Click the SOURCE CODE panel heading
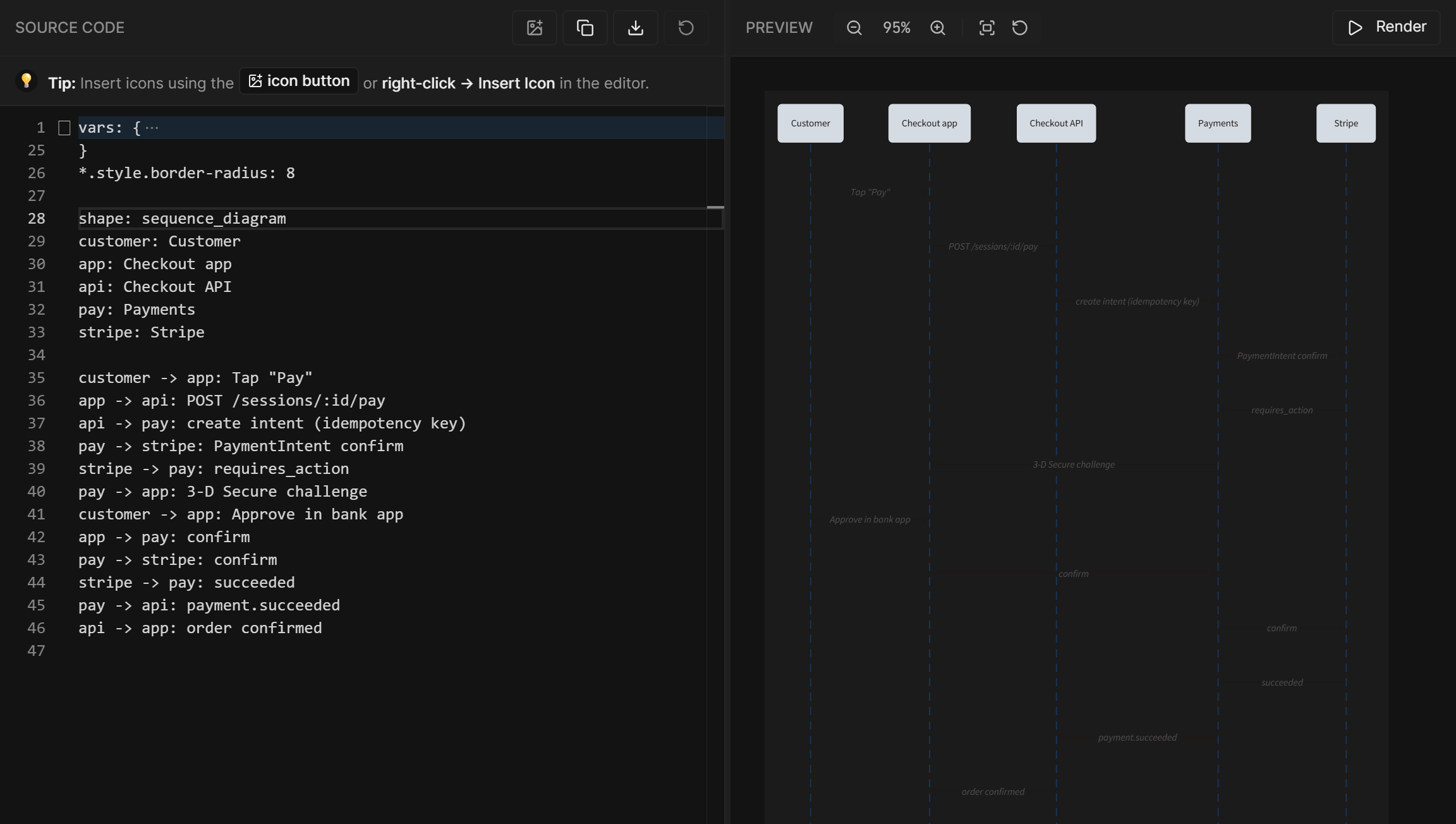The height and width of the screenshot is (824, 1456). coord(70,28)
